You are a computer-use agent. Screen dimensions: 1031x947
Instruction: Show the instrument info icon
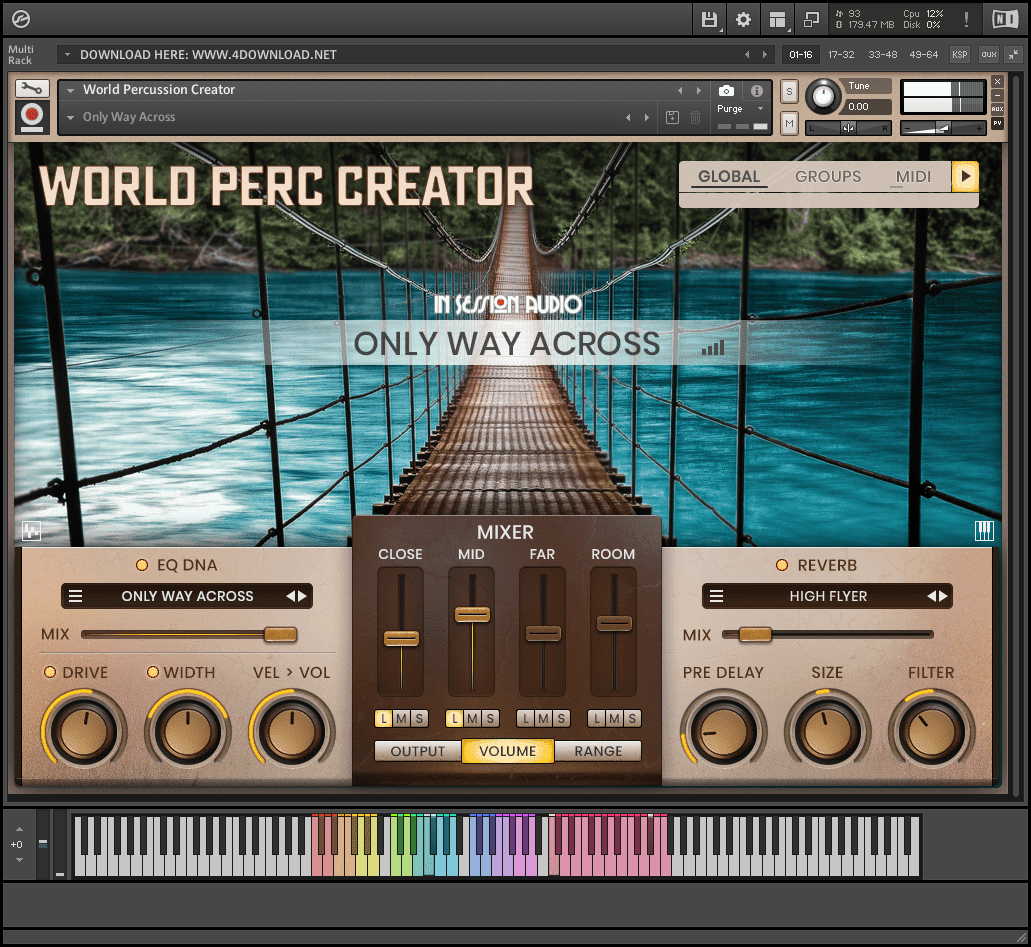coord(757,91)
